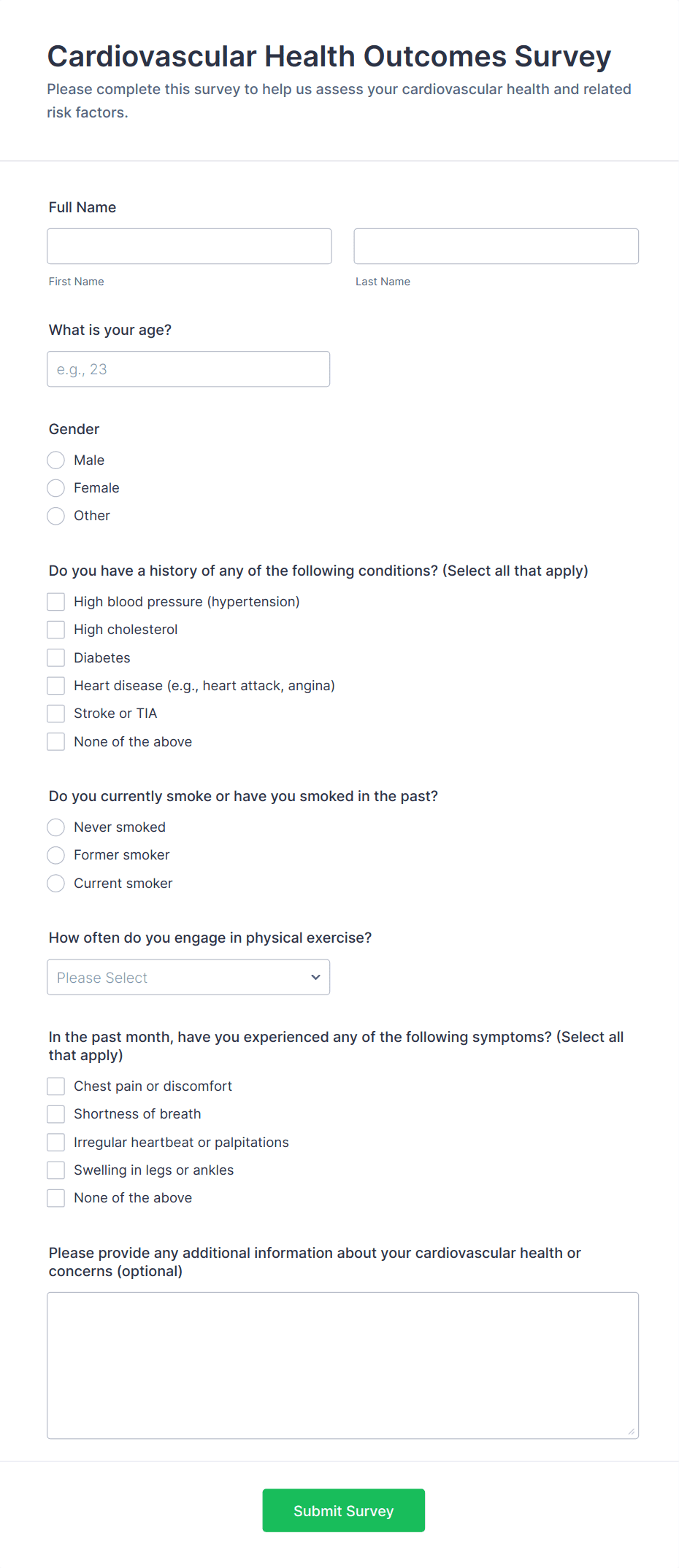The width and height of the screenshot is (679, 1568).
Task: Check Heart disease in conditions list
Action: 55,685
